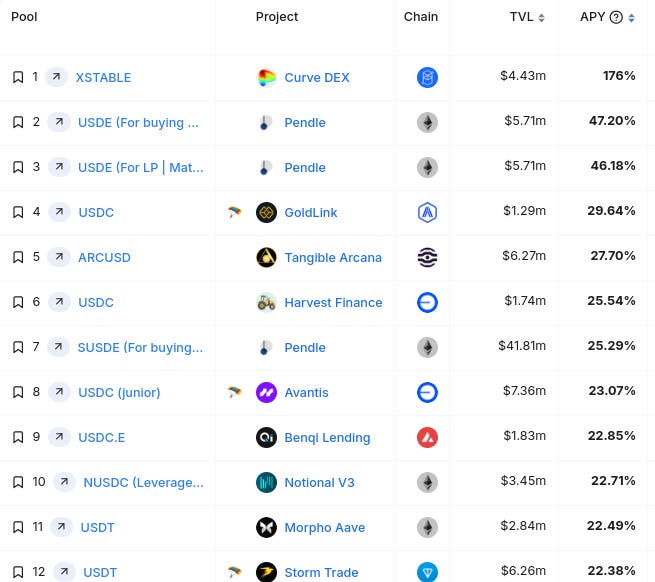The image size is (655, 582).
Task: Click the Benqi Lending logo
Action: (267, 437)
